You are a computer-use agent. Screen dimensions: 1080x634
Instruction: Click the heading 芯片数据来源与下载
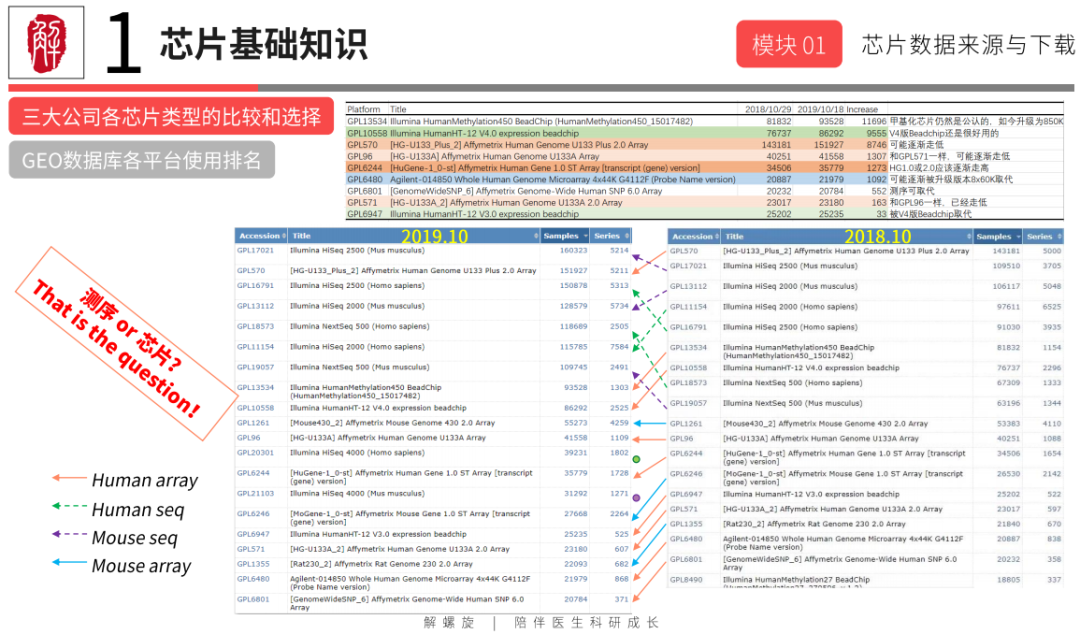pos(968,45)
